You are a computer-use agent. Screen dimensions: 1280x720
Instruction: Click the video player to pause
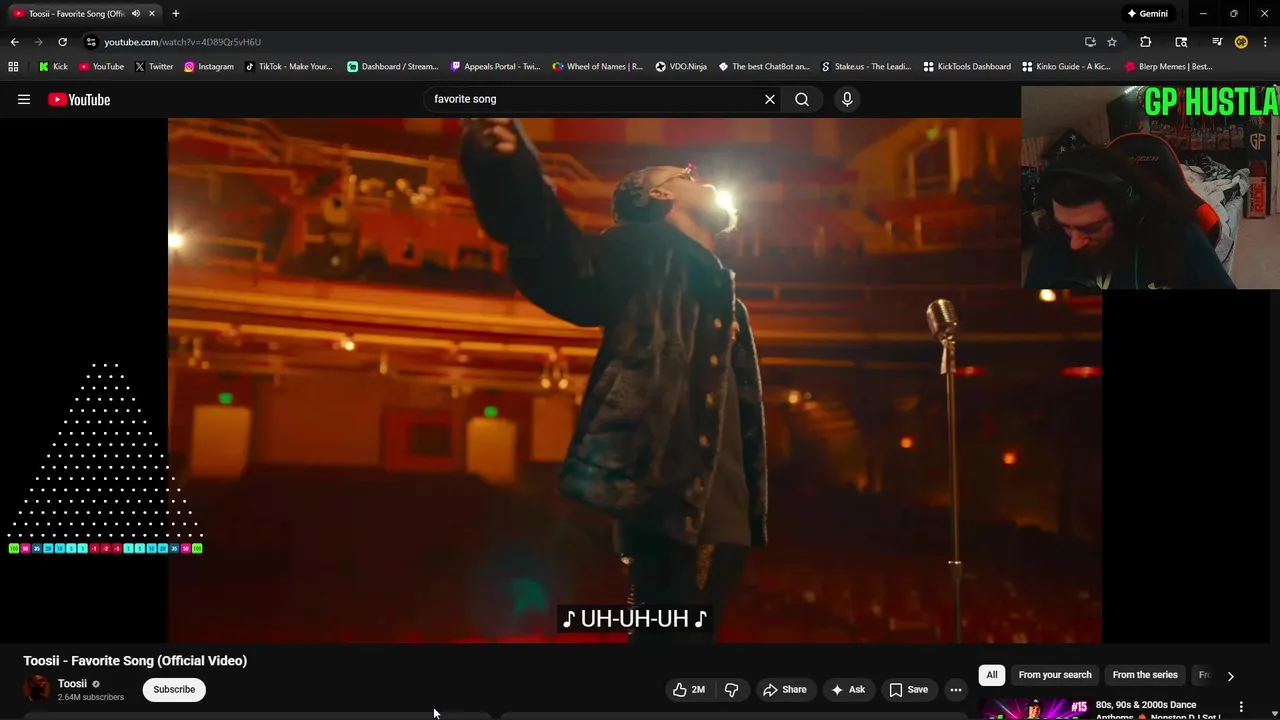click(x=635, y=380)
